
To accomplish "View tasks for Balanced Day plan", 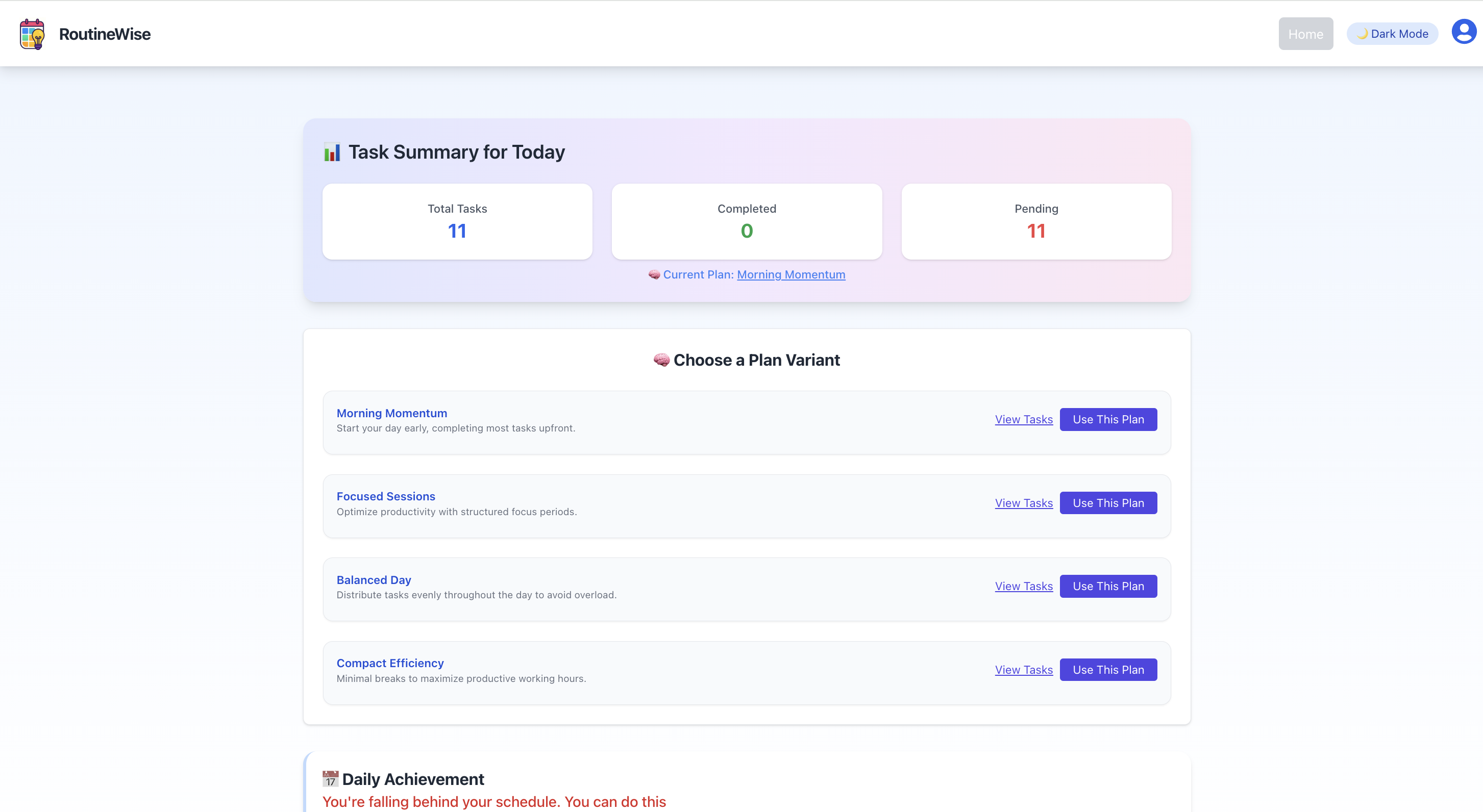I will click(1023, 587).
